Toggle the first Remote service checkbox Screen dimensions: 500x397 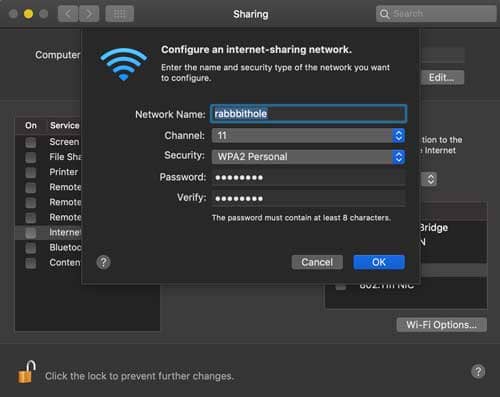point(31,187)
